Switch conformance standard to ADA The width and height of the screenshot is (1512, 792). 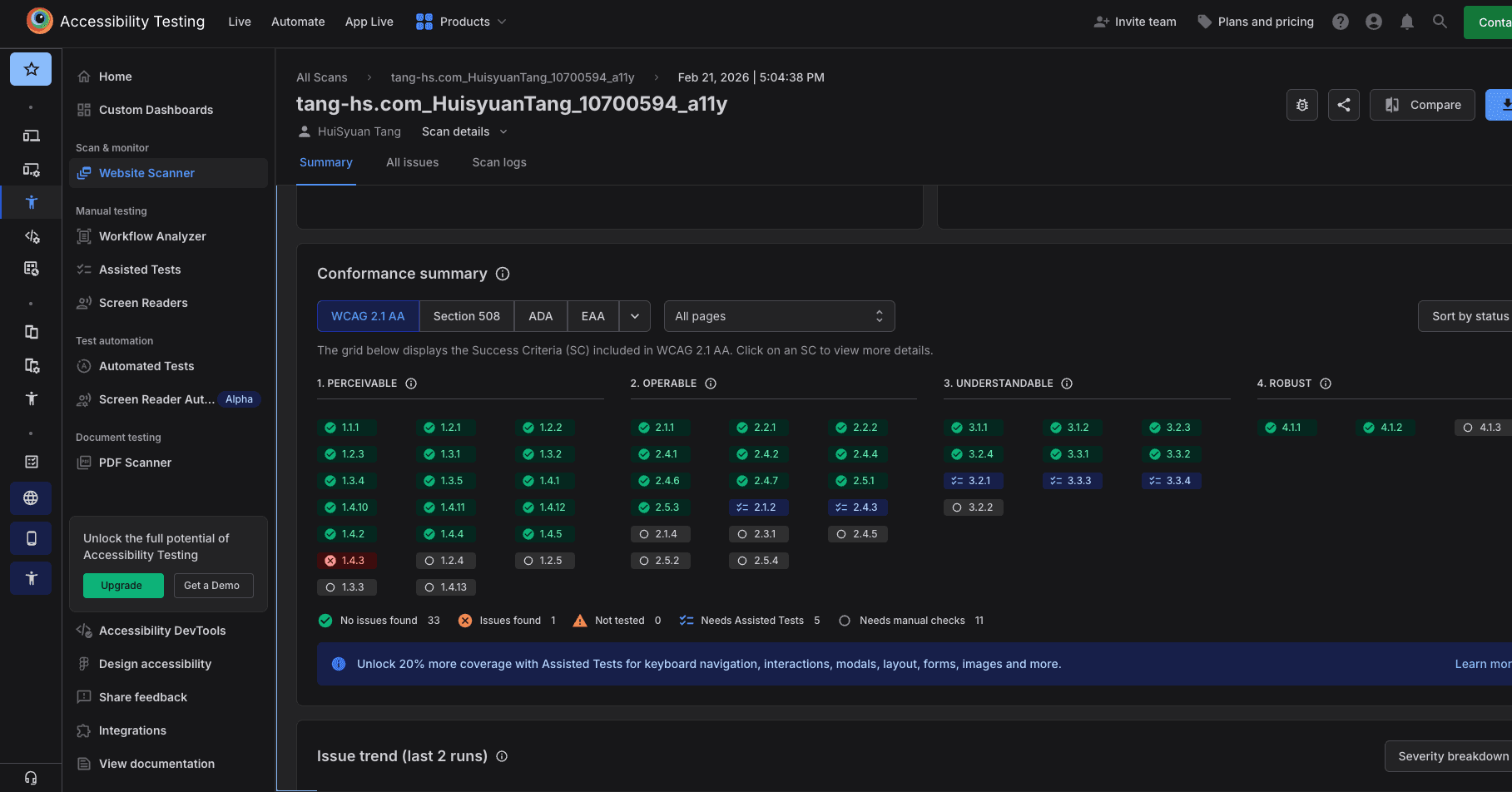540,316
